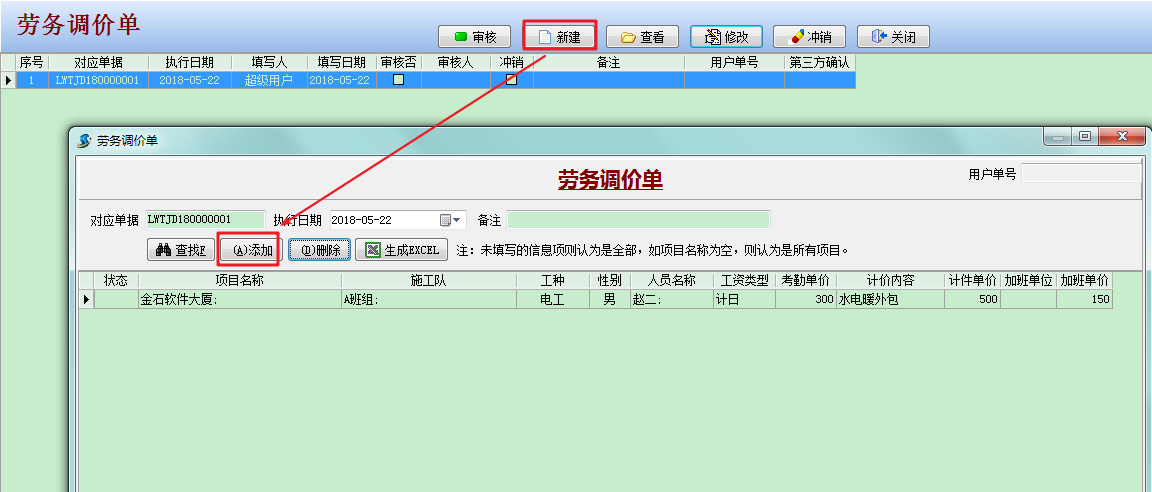The width and height of the screenshot is (1152, 492).
Task: Minimize the 劳务调价单 dialog window
Action: (1057, 137)
